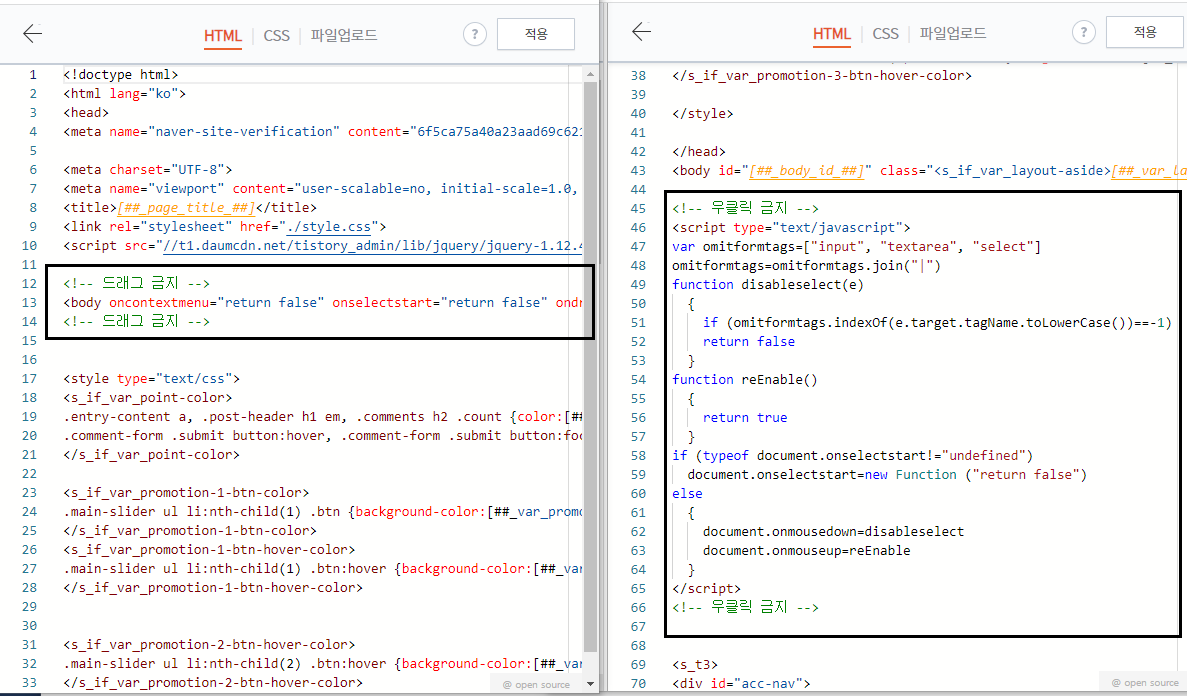Click <html lang="ko"> on line 2

[x=125, y=93]
